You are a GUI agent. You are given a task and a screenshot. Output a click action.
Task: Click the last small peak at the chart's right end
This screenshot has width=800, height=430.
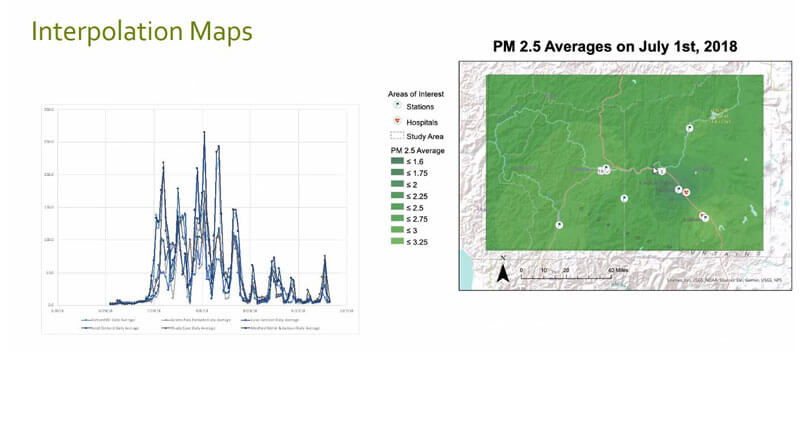pyautogui.click(x=324, y=257)
